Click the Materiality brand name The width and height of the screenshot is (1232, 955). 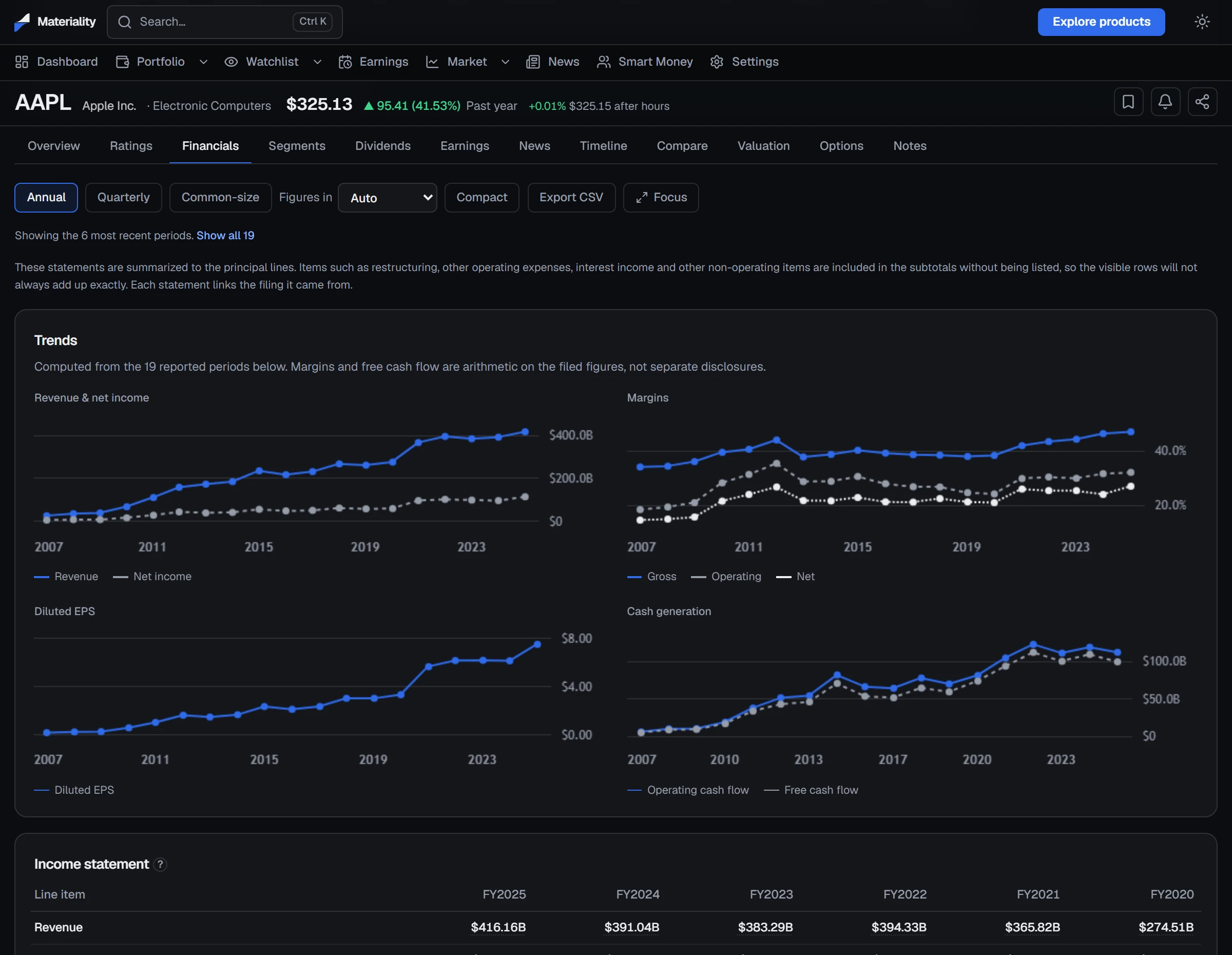pyautogui.click(x=67, y=22)
